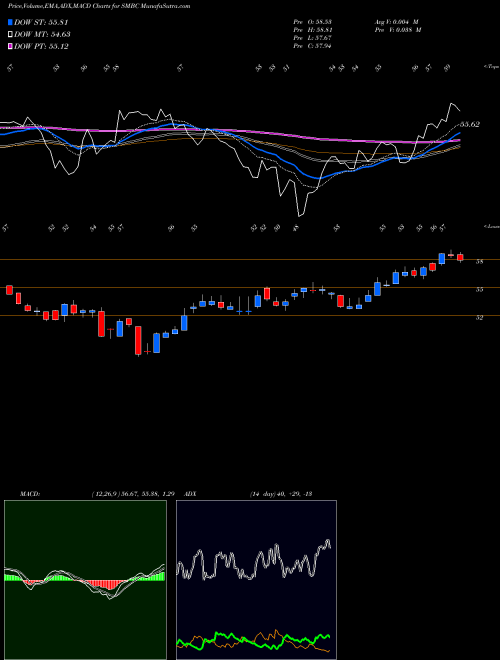Click the Pre O: 58.58 value
The image size is (500, 660).
pyautogui.click(x=312, y=22)
